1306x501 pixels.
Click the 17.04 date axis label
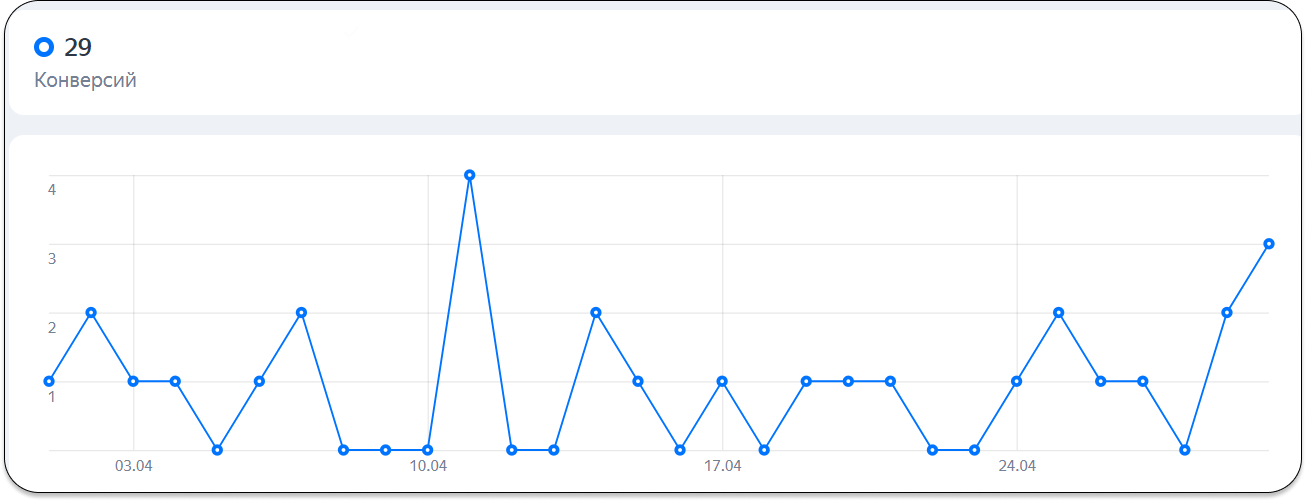coord(722,466)
